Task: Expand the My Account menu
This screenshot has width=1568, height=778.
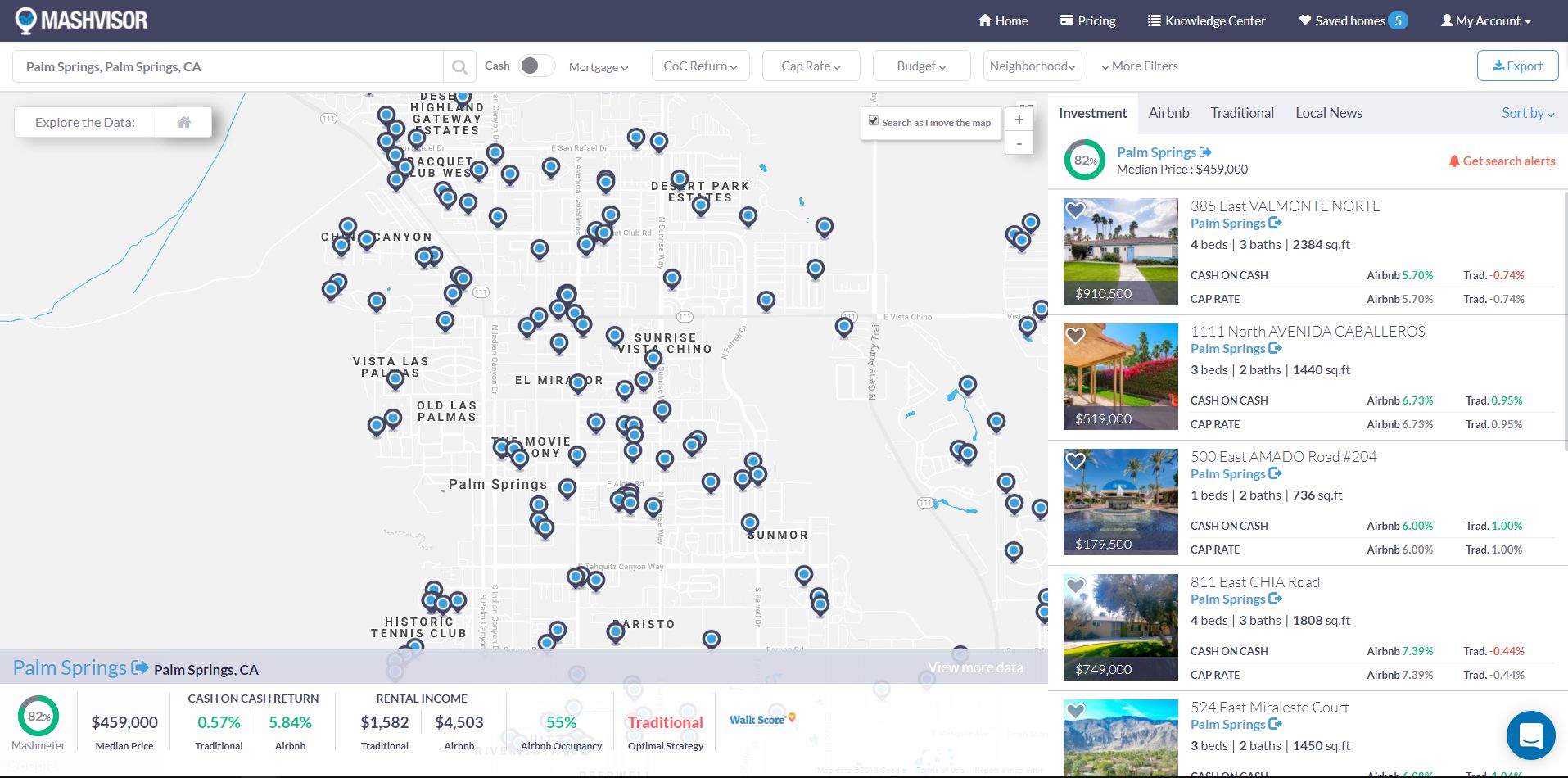Action: click(x=1485, y=21)
